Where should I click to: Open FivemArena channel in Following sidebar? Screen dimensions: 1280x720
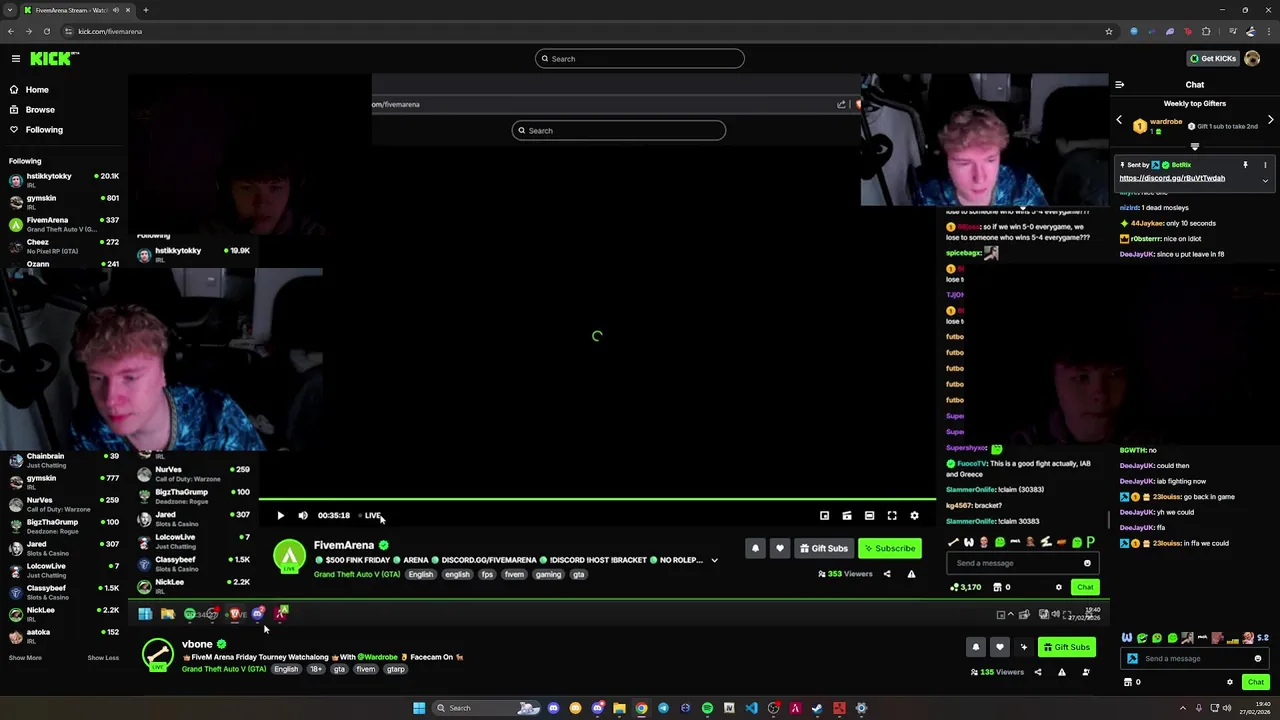[x=62, y=224]
